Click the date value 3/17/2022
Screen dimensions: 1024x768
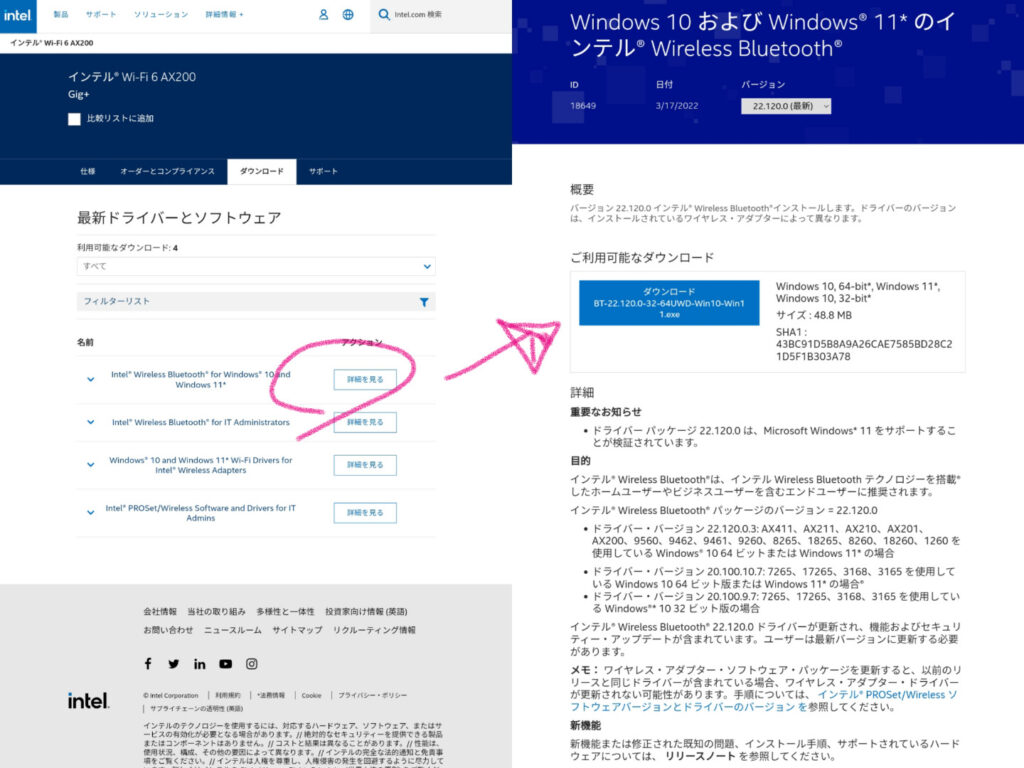(677, 106)
